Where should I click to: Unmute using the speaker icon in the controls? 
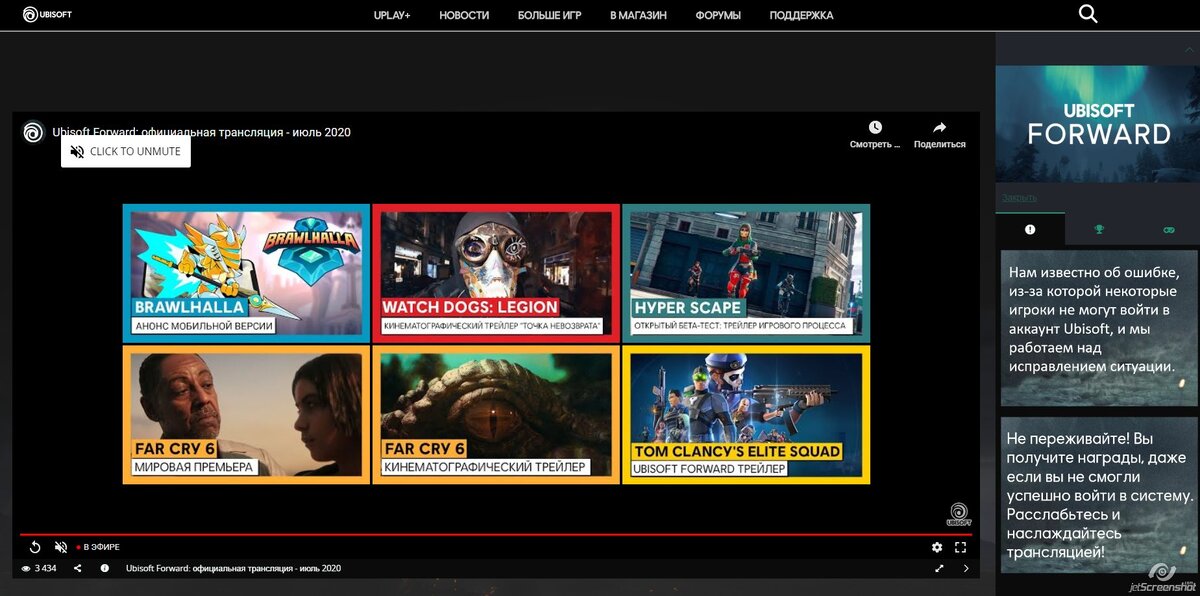click(x=61, y=547)
